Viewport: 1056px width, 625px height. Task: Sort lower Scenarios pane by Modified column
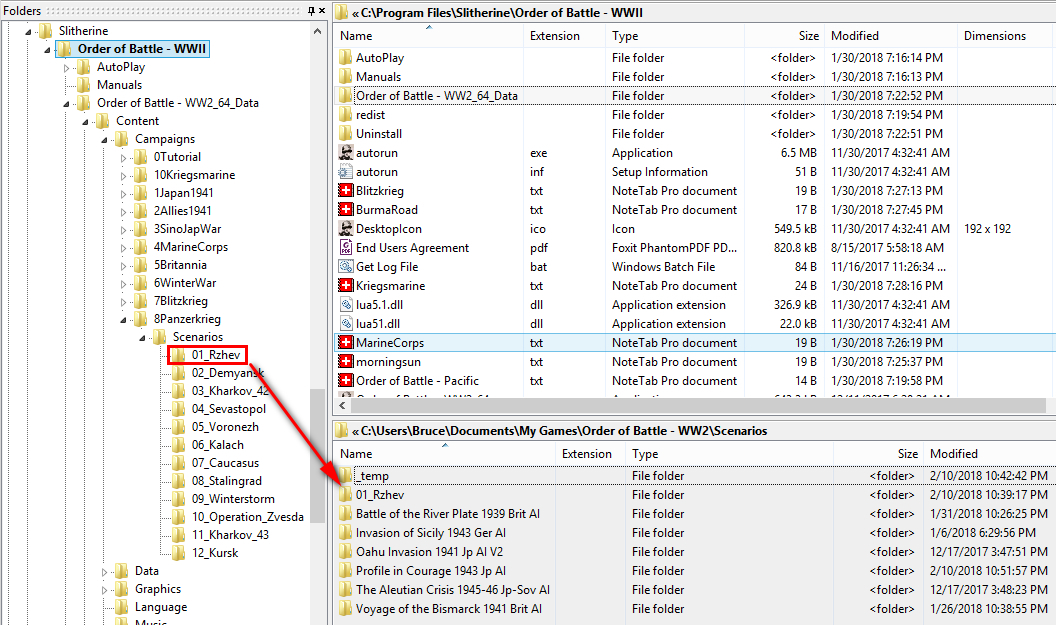(989, 454)
